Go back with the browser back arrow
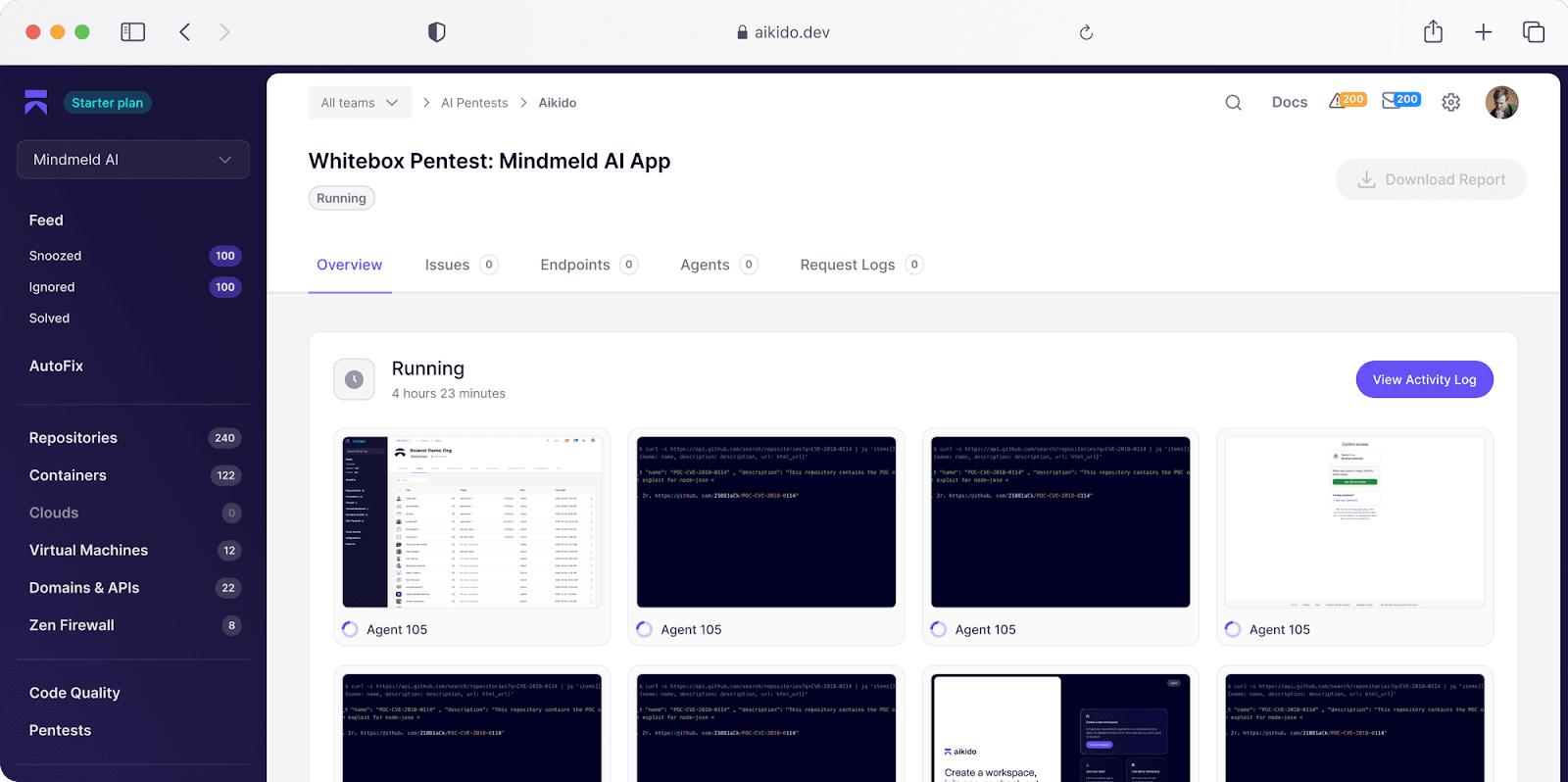 184,32
